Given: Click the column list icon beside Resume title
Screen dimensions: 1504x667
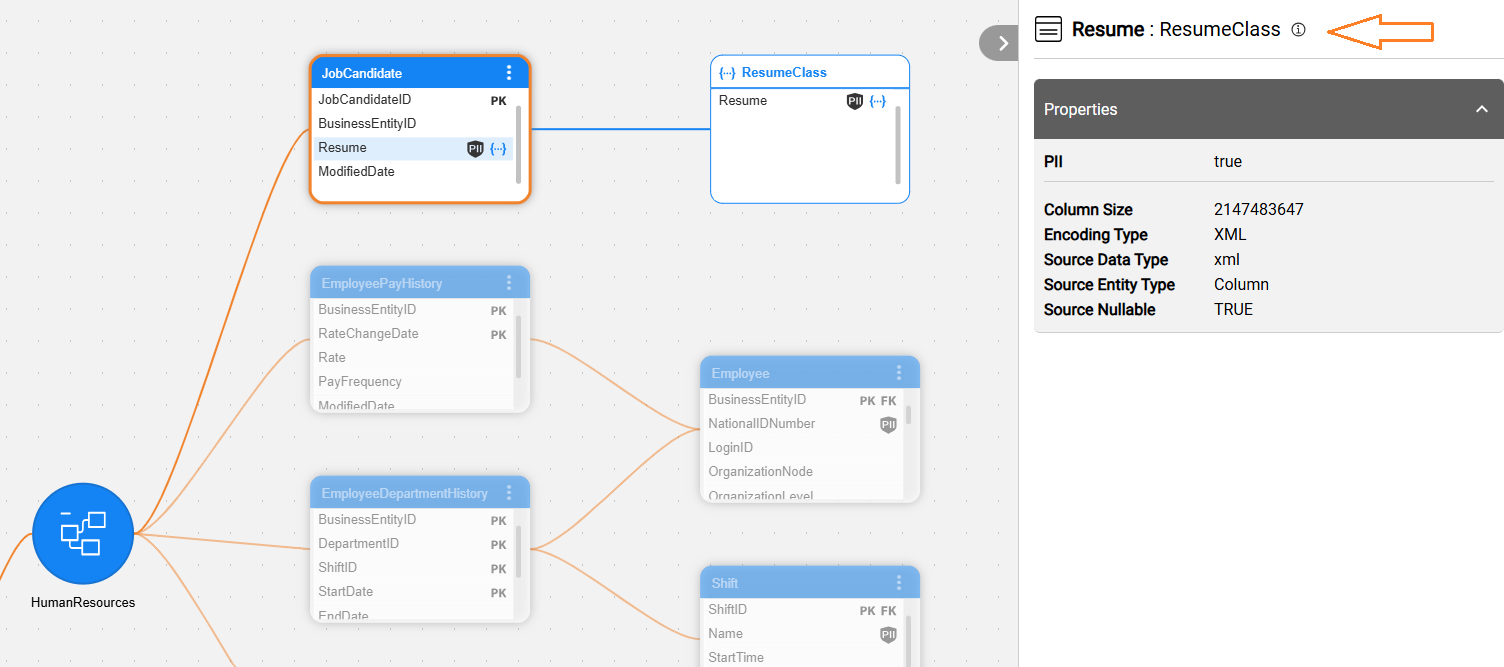Looking at the screenshot, I should pyautogui.click(x=1048, y=29).
